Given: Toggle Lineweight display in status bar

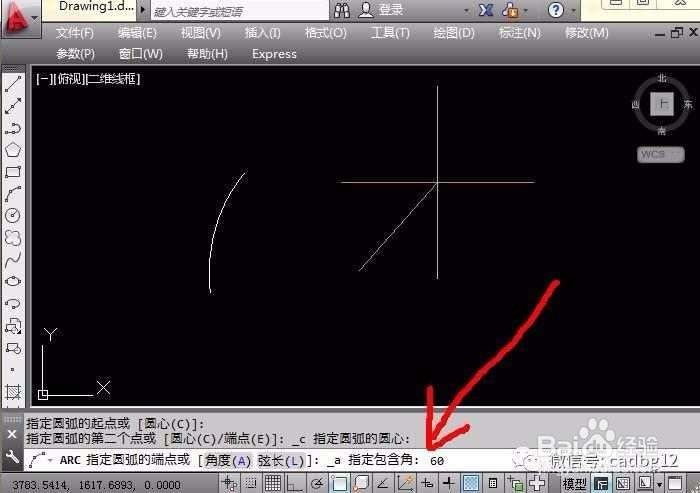Looking at the screenshot, I should click(x=449, y=484).
